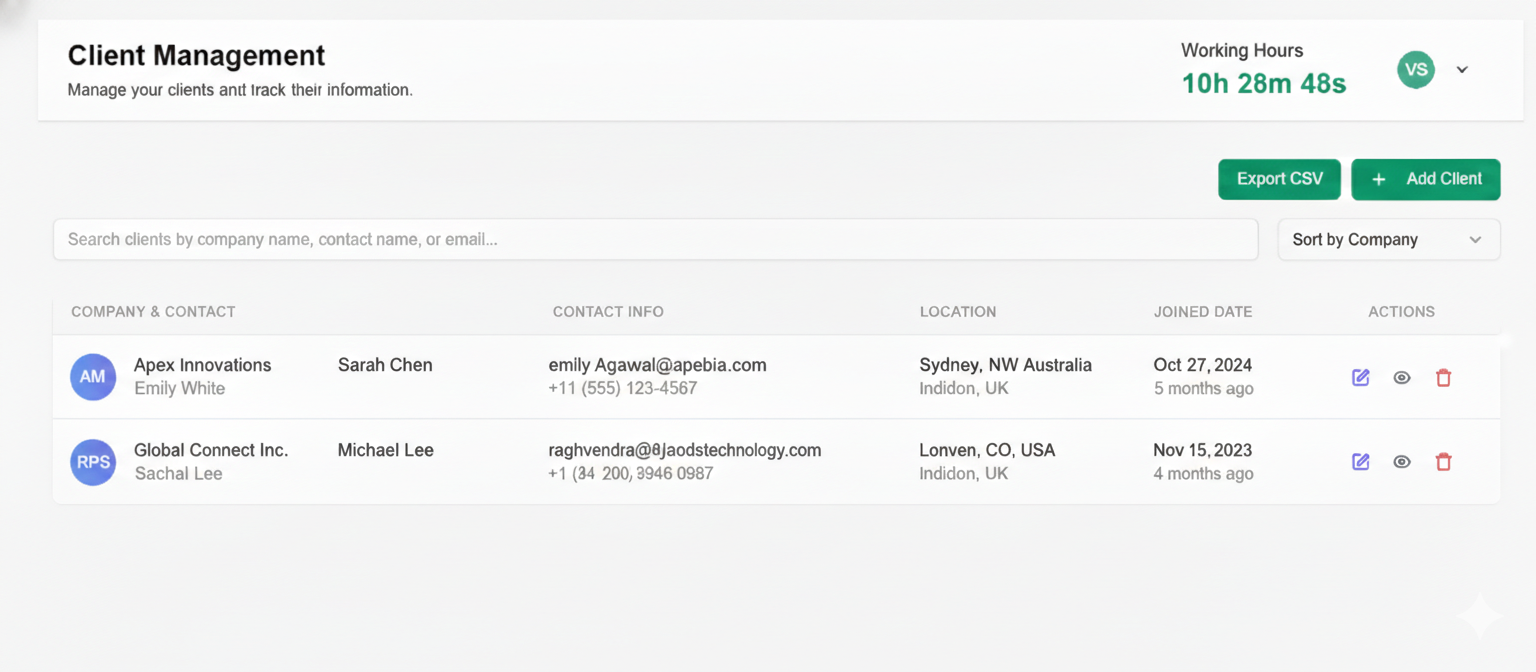The height and width of the screenshot is (672, 1536).
Task: Delete the Global Connect Inc. client
Action: (1443, 461)
